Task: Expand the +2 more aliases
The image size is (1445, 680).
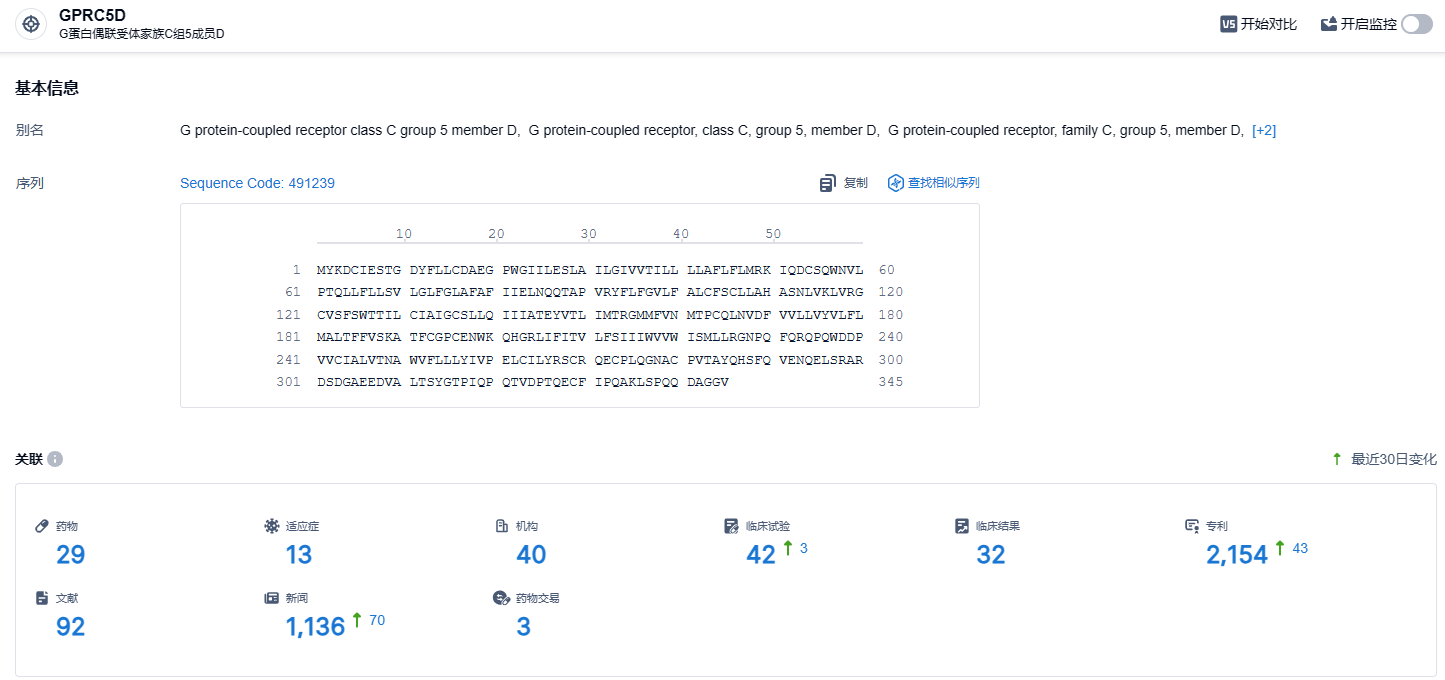Action: [1264, 131]
